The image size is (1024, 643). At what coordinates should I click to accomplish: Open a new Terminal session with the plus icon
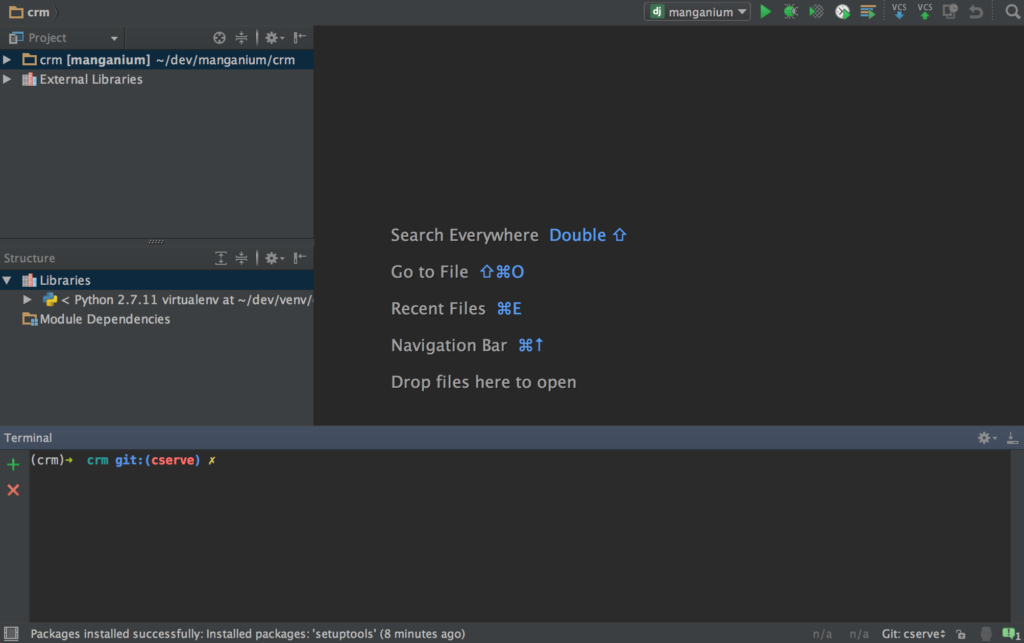pos(12,464)
